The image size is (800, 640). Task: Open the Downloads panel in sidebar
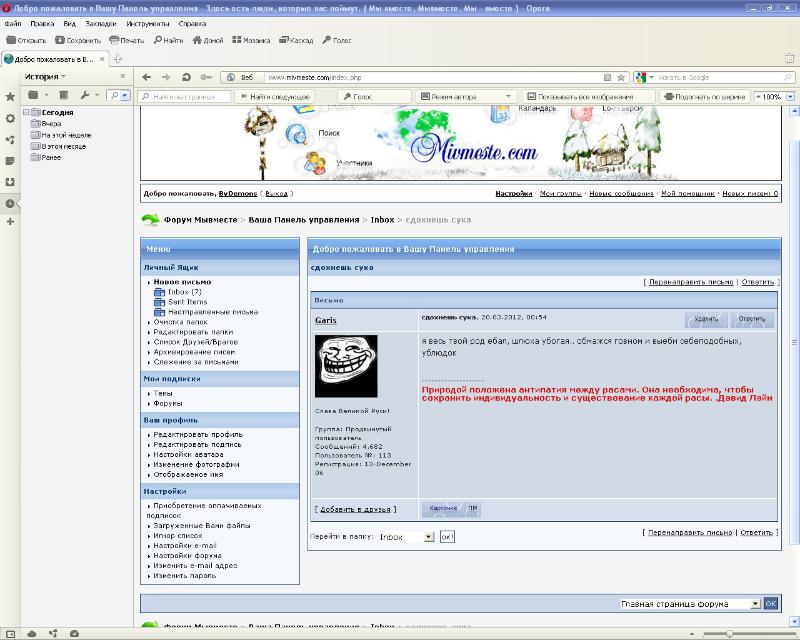click(x=10, y=181)
